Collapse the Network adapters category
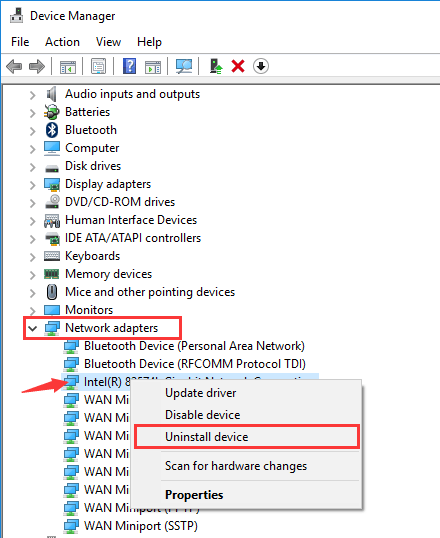 pyautogui.click(x=33, y=328)
